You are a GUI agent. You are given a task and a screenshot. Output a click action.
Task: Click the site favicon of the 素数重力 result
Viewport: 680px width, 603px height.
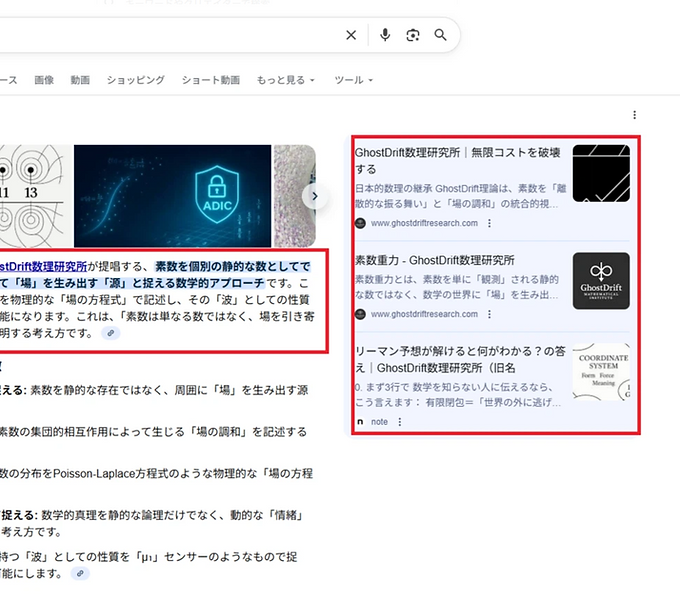pyautogui.click(x=360, y=314)
